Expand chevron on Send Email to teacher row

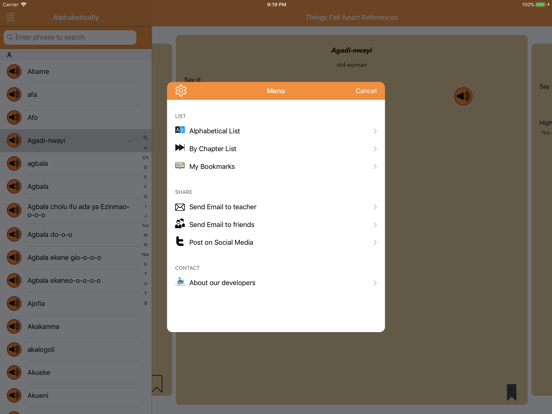click(375, 207)
